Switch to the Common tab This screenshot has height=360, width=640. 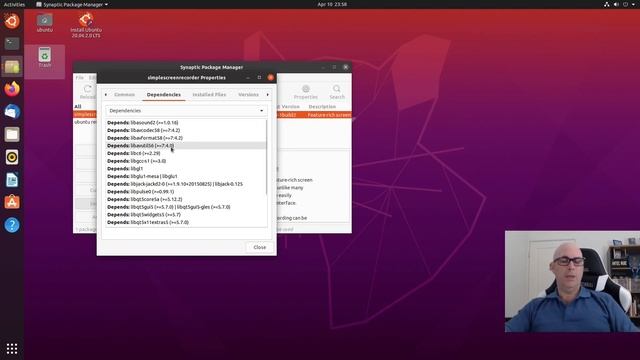click(x=124, y=95)
